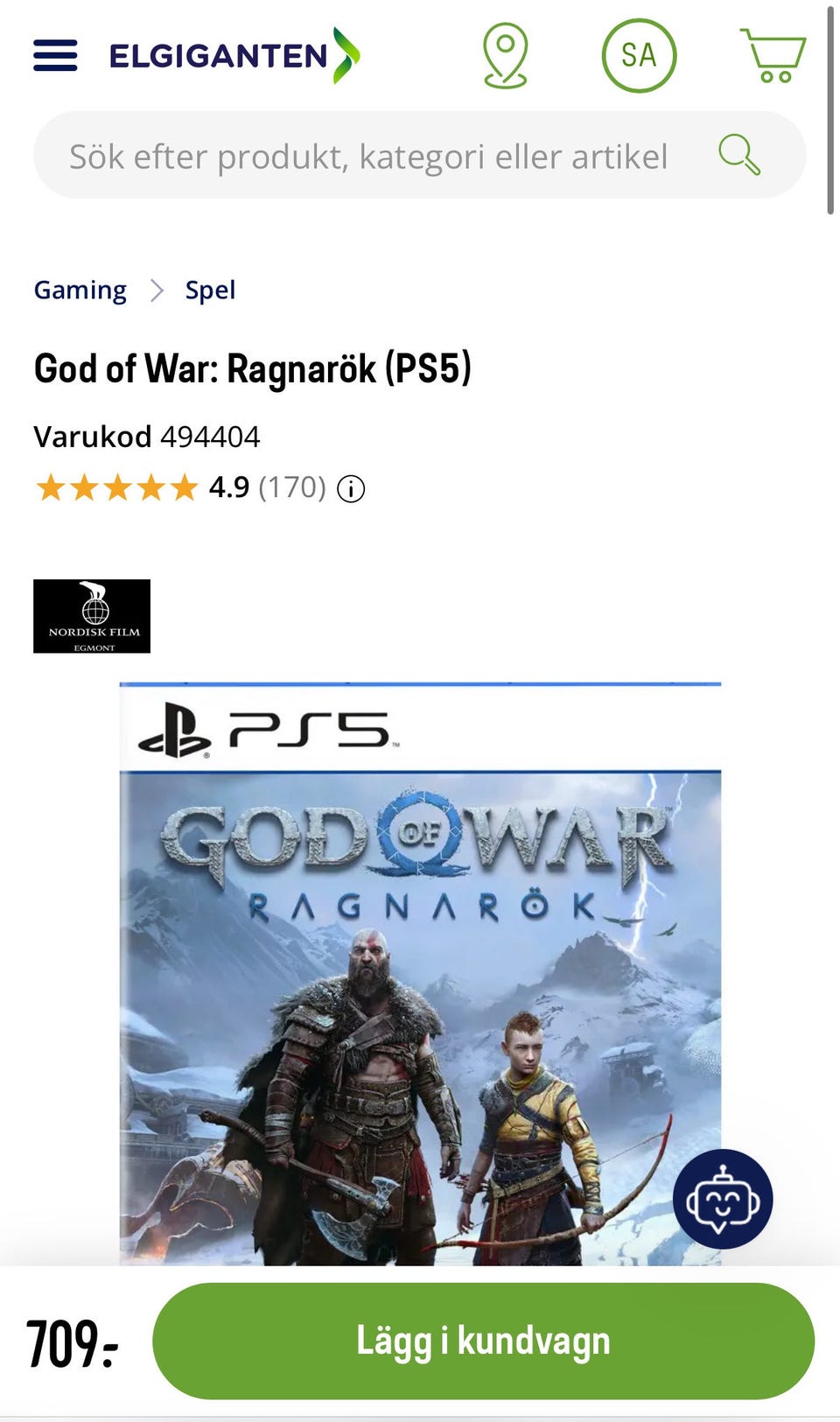Viewport: 840px width, 1422px height.
Task: Click the 709:- price label
Action: [72, 1344]
